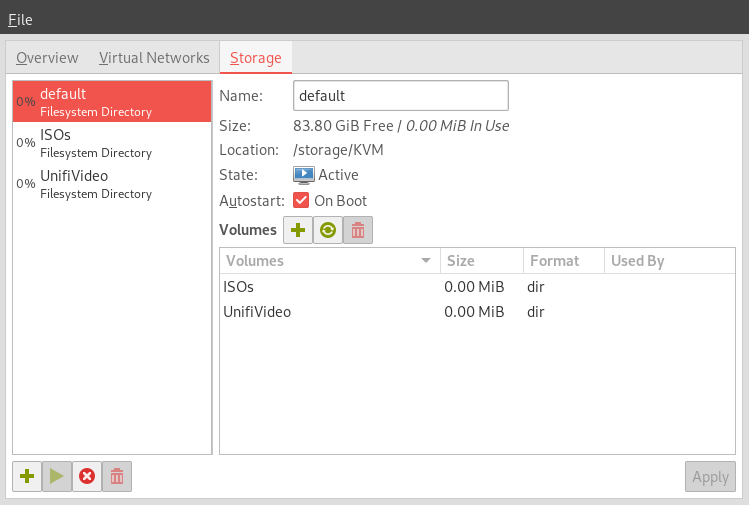Refresh the volume list
The width and height of the screenshot is (749, 505).
(328, 230)
